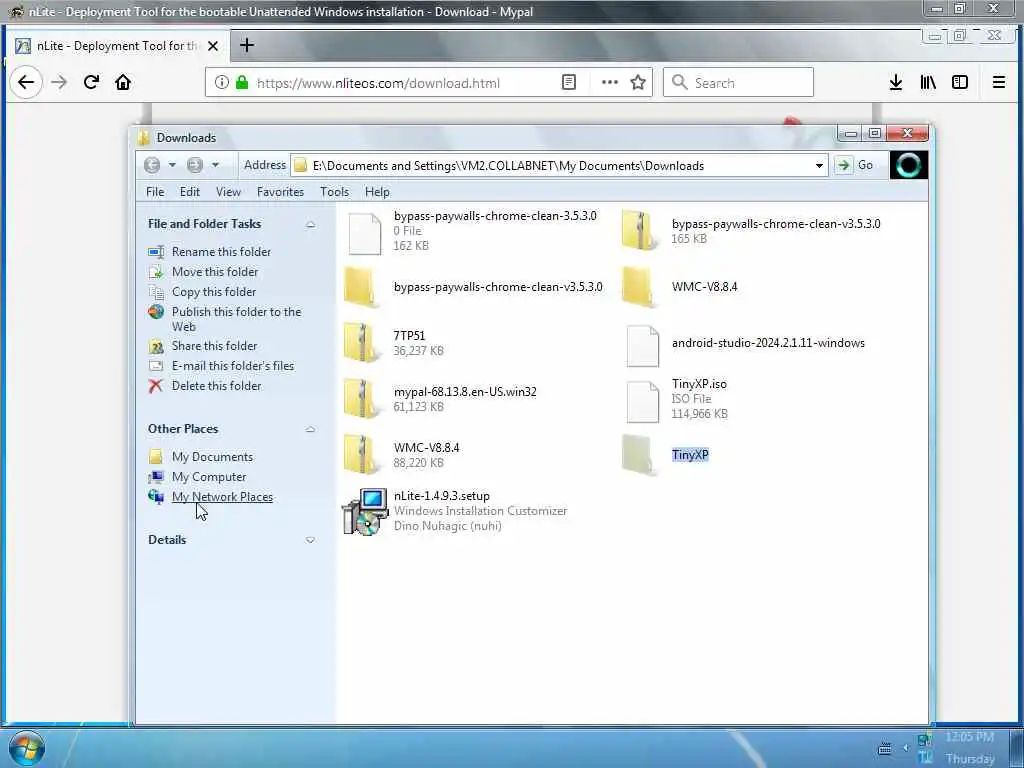Click the Explorer address path field
This screenshot has height=768, width=1024.
[x=559, y=166]
